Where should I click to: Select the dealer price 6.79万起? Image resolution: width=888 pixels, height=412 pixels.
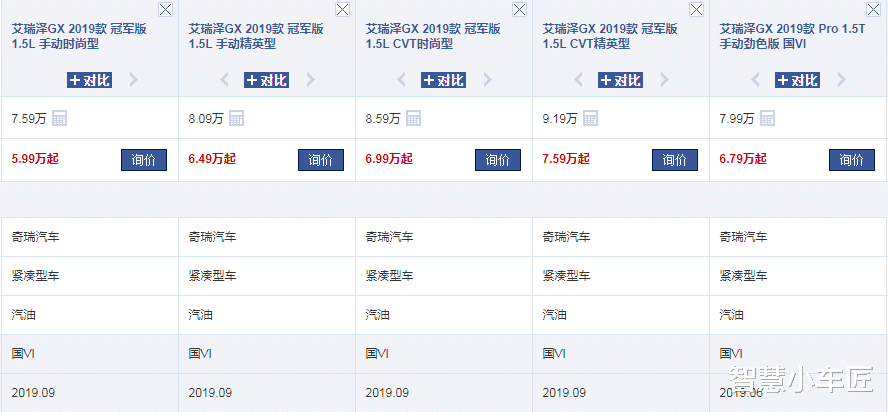pos(743,159)
